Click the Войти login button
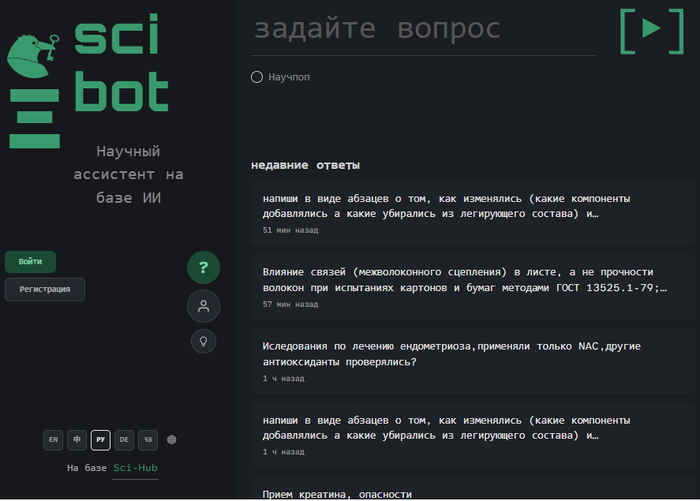The height and width of the screenshot is (501, 700). (30, 262)
